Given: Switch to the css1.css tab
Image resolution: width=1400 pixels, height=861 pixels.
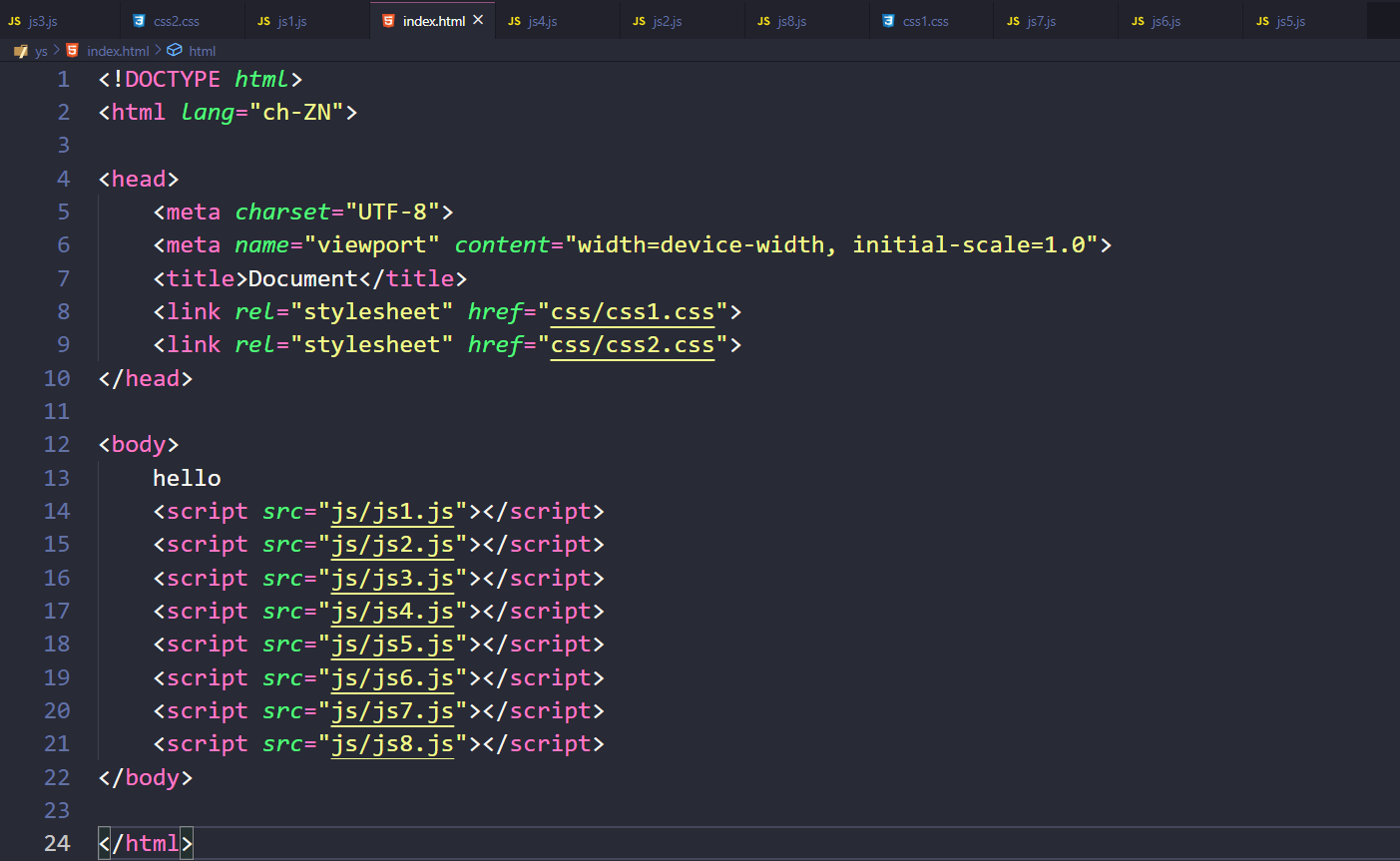Looking at the screenshot, I should click(931, 20).
